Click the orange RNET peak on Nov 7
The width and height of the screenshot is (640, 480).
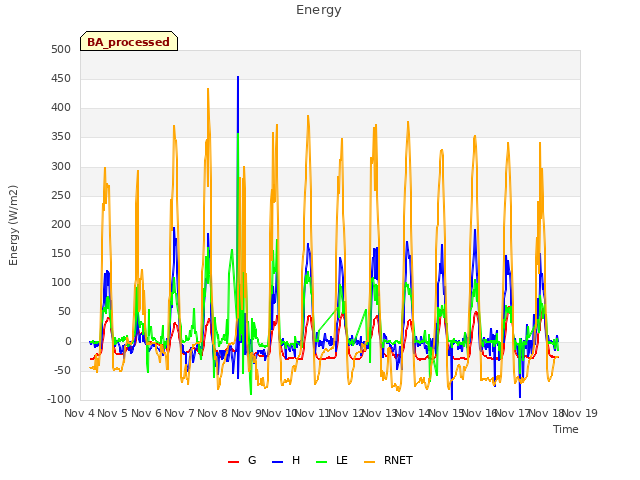coord(208,89)
